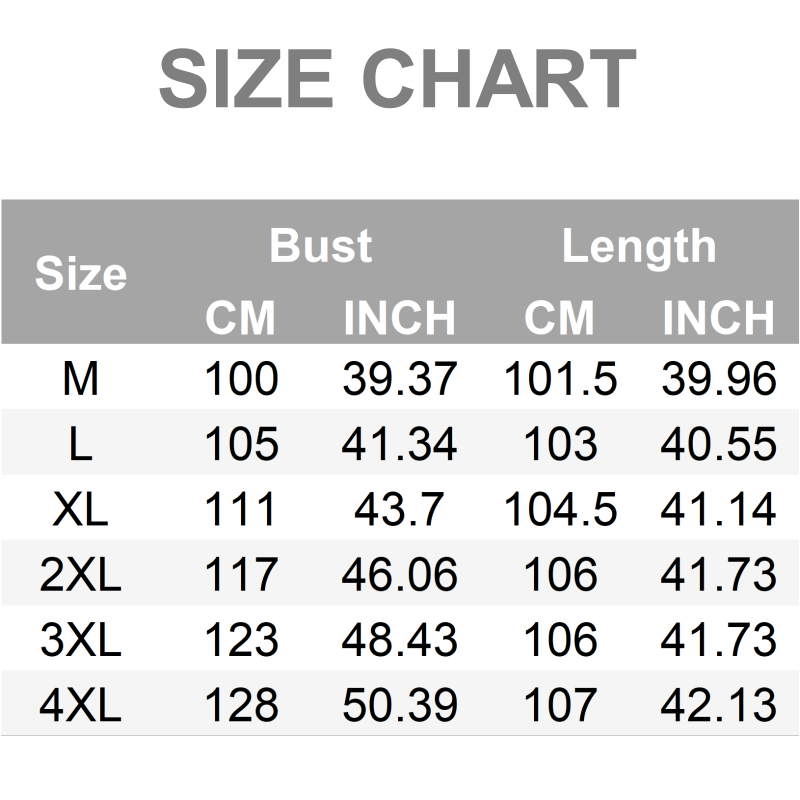Screen dimensions: 800x800
Task: Click the bust value 100 cm
Action: 241,379
